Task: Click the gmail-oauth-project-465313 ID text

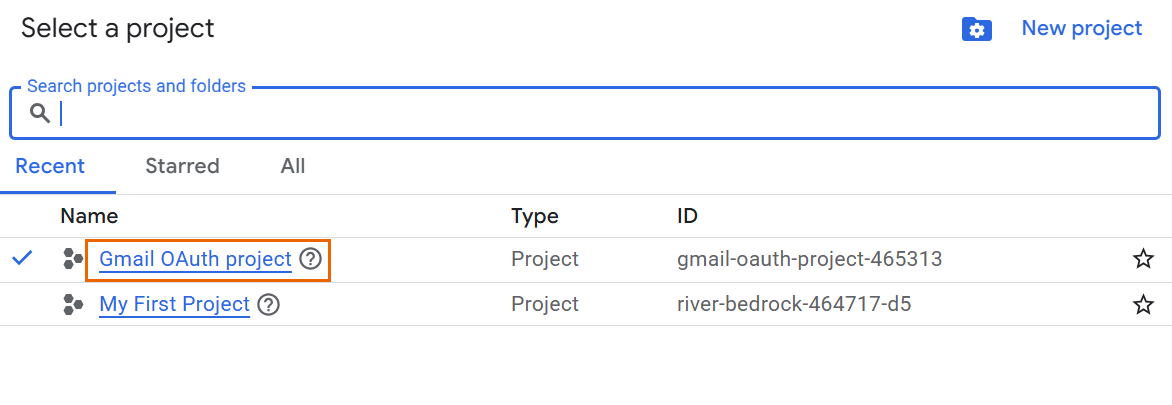Action: [809, 260]
